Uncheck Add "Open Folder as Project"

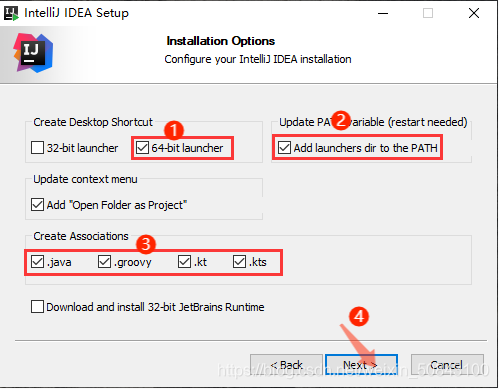[x=37, y=205]
